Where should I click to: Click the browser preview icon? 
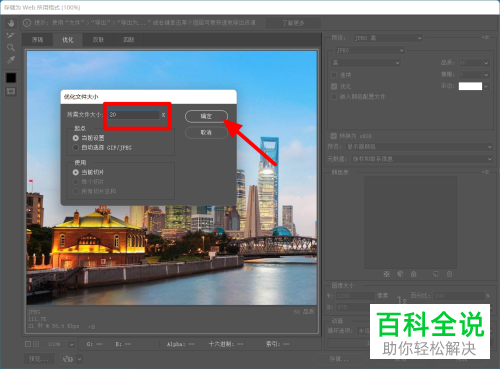[68, 359]
